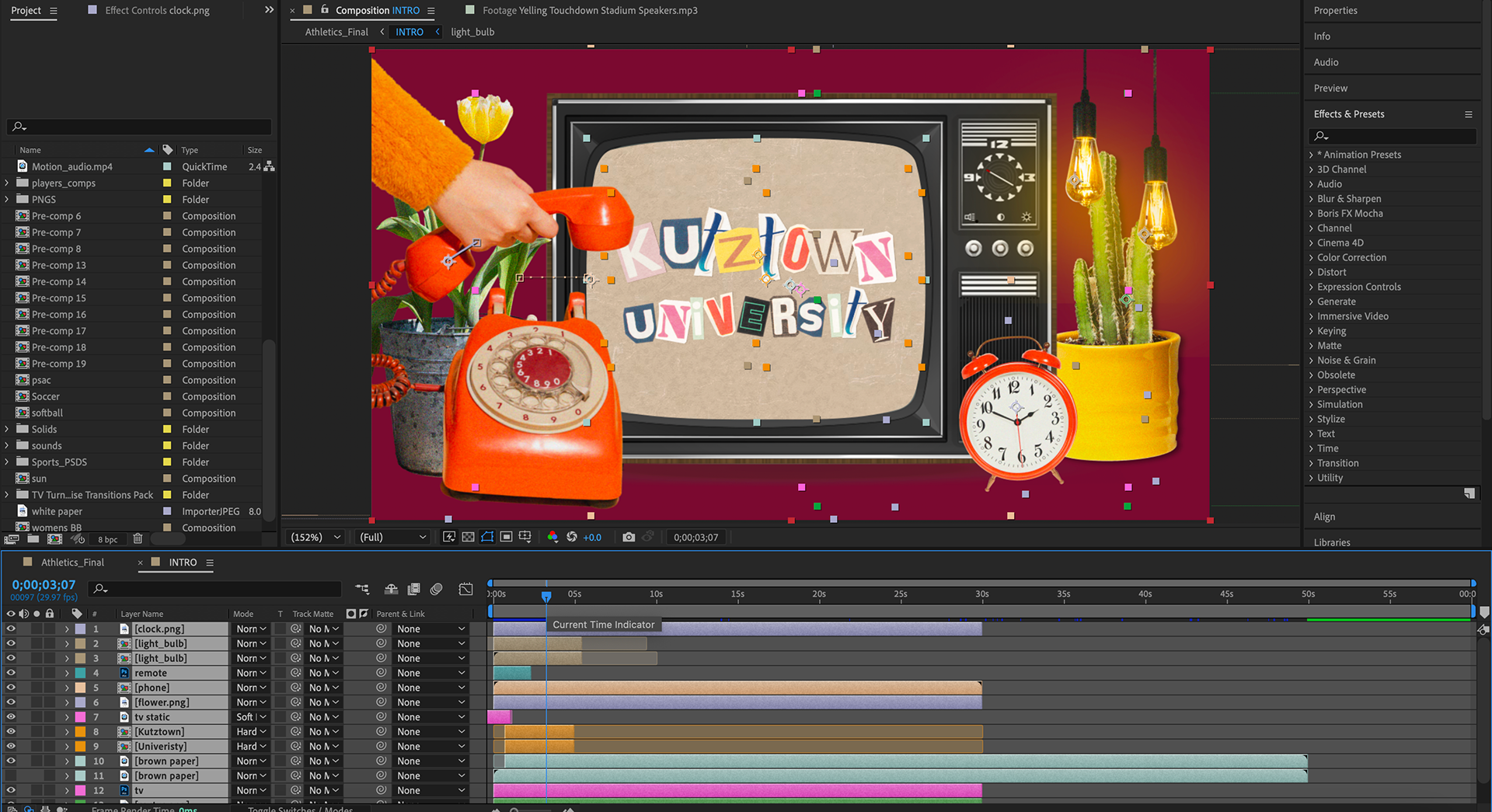1492x812 pixels.
Task: Click the timeline layer search field
Action: 216,589
